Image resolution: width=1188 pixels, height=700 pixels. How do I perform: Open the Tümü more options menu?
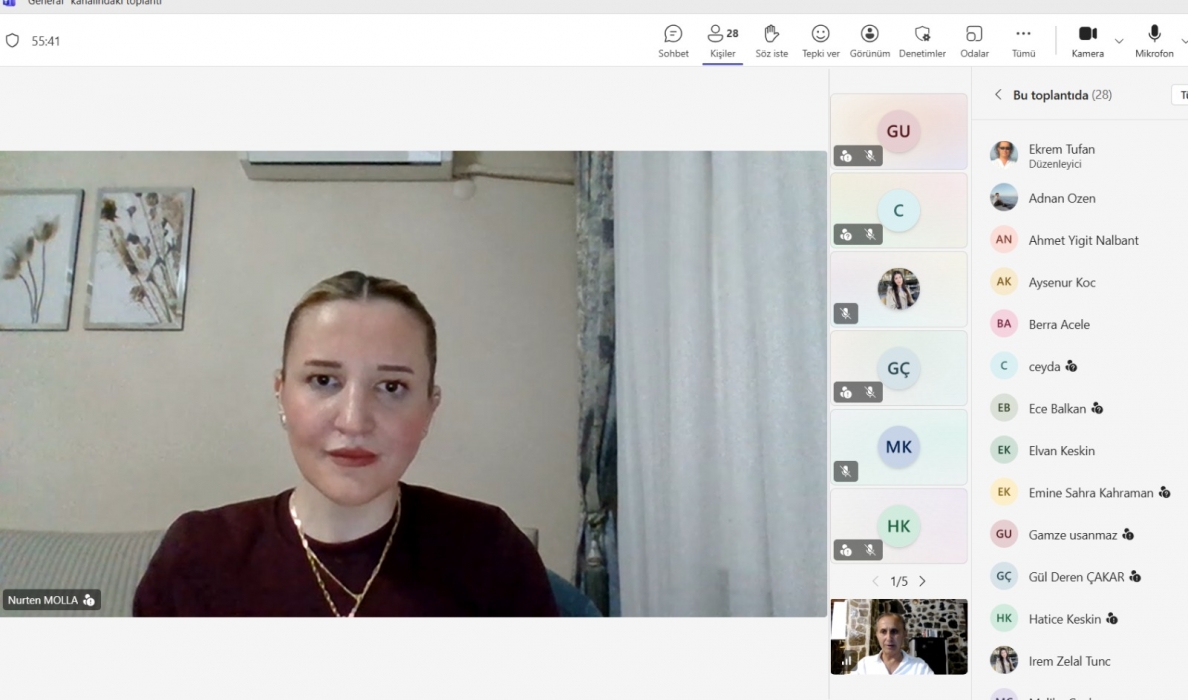click(1023, 40)
